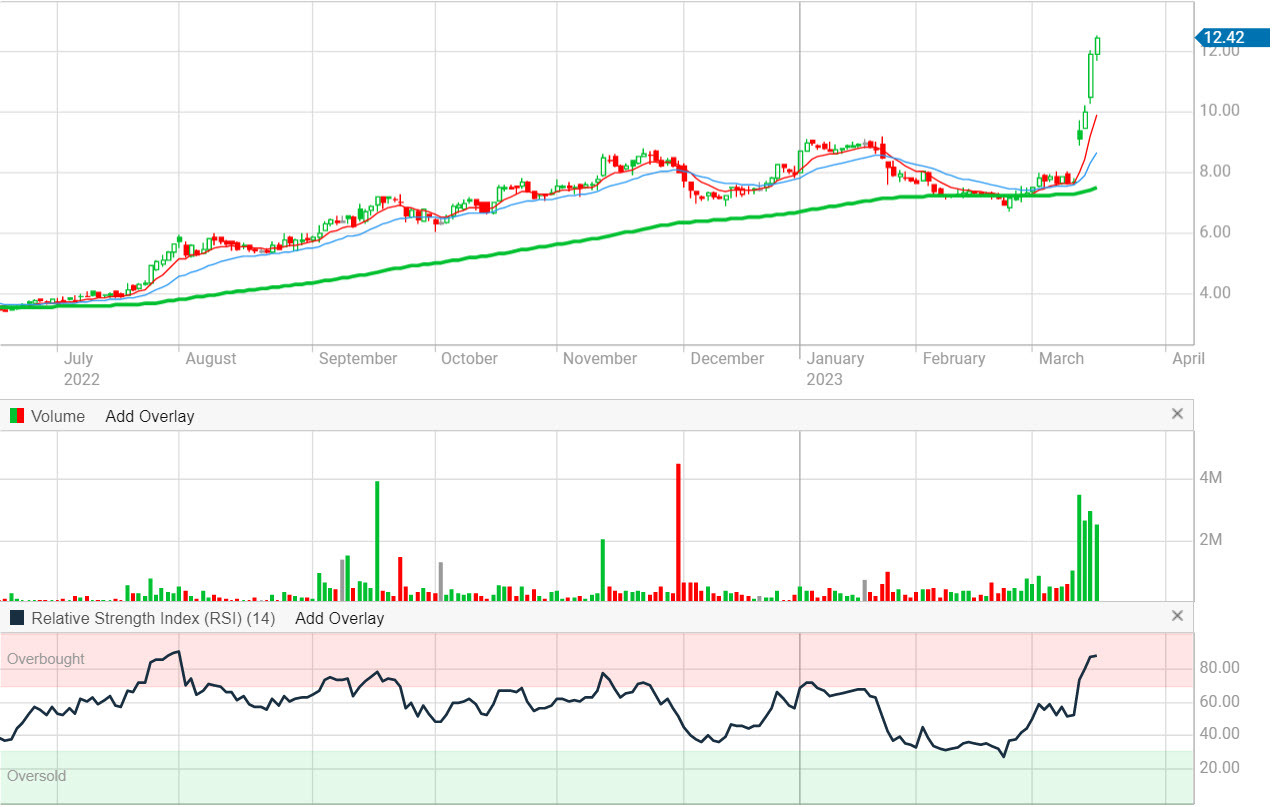This screenshot has height=807, width=1275.
Task: Click the Oversold zone label
Action: 36,775
